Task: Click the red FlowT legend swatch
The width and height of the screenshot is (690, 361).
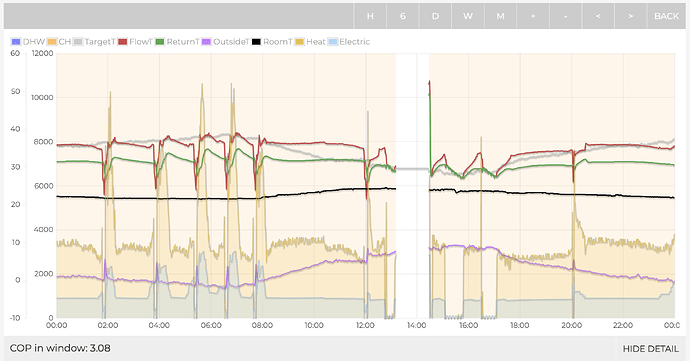Action: pos(122,42)
